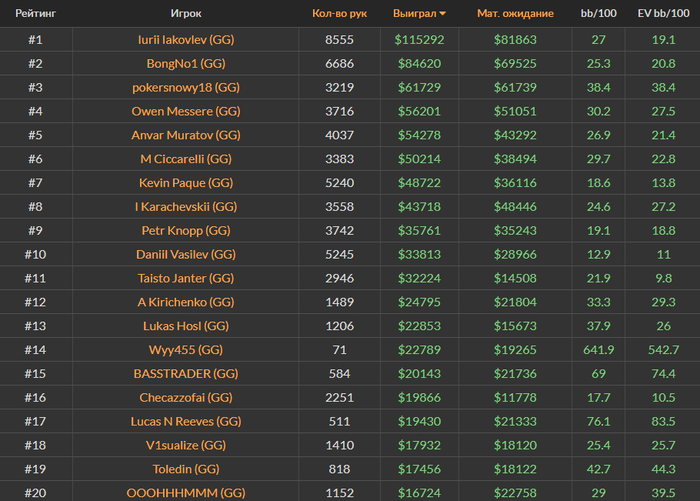Viewport: 700px width, 501px height.
Task: Sort table by Кол-во рук column
Action: [339, 13]
